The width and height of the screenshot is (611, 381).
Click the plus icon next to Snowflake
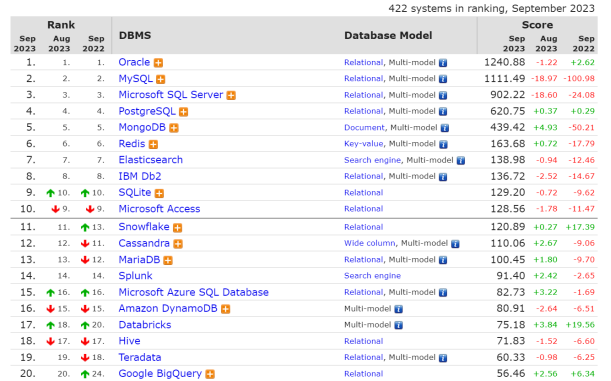pyautogui.click(x=178, y=228)
